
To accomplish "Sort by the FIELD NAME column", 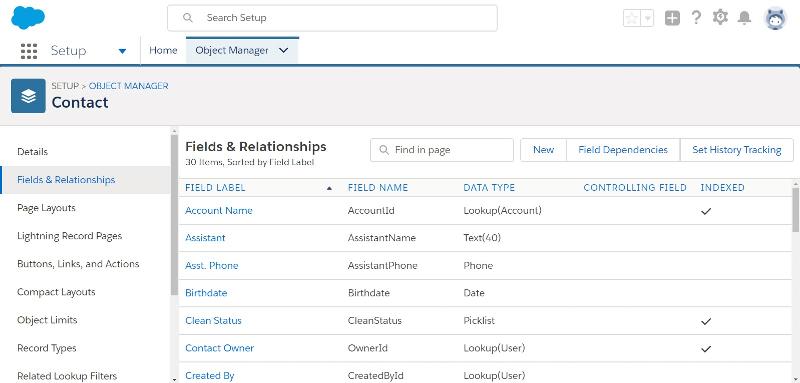I will coord(378,188).
